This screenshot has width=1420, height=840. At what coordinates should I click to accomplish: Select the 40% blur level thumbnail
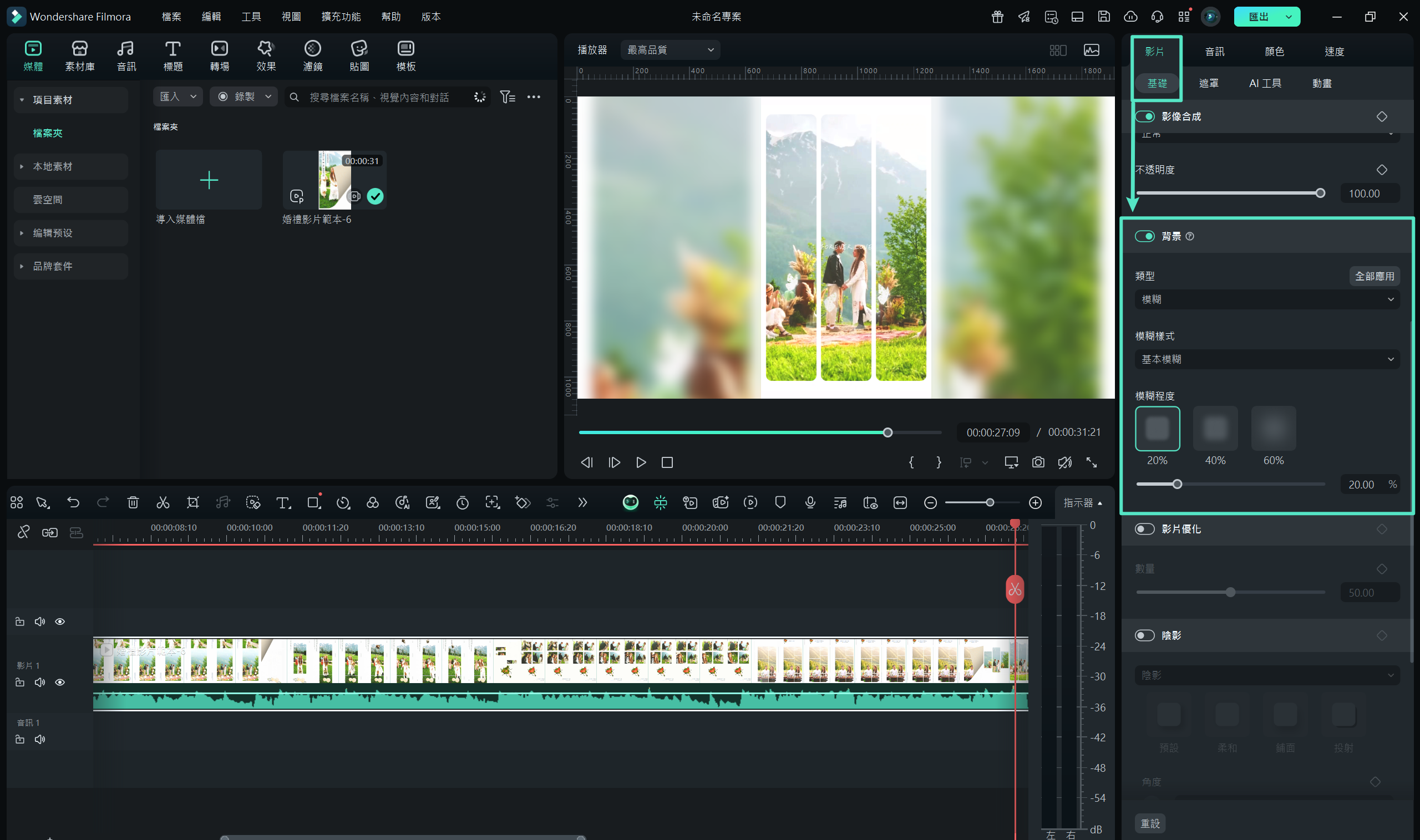point(1215,429)
